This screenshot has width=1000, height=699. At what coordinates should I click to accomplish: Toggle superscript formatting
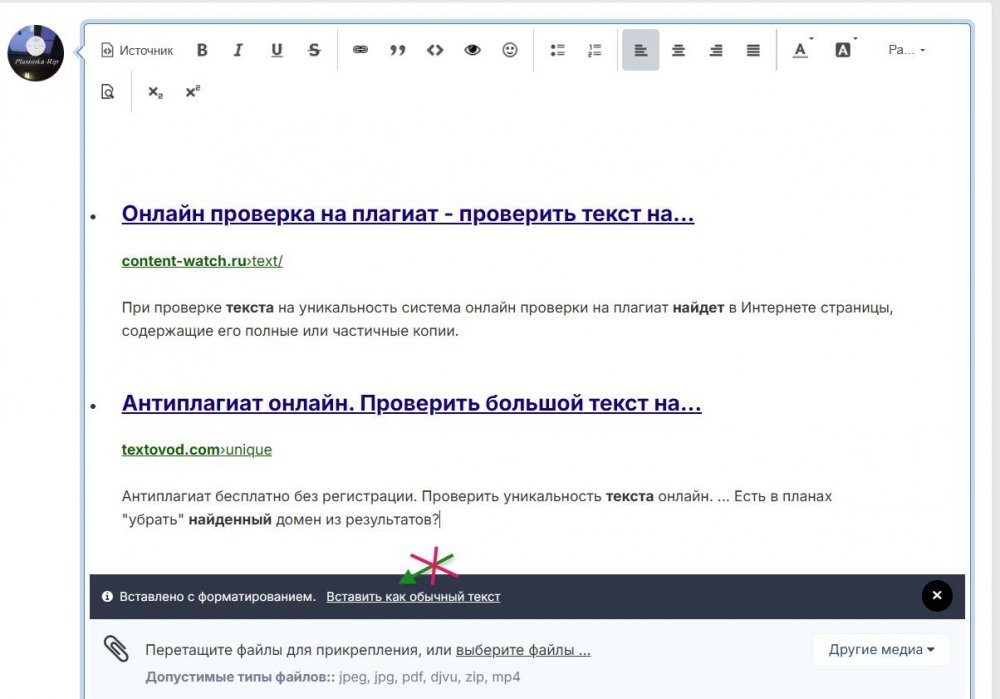click(193, 92)
